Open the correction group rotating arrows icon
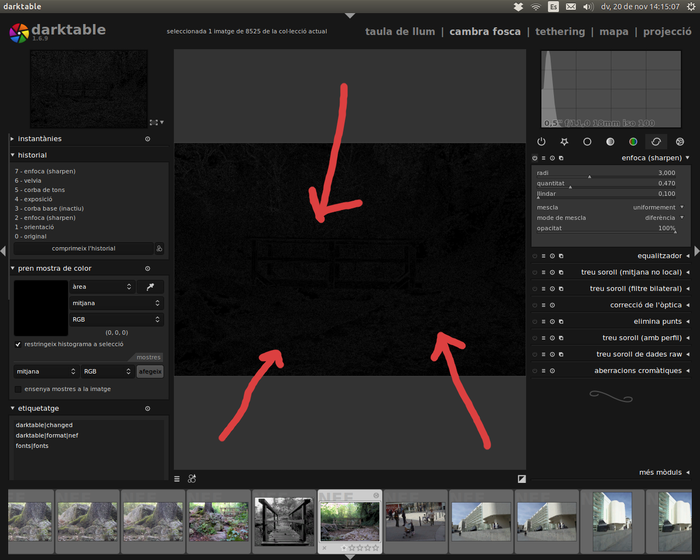Screen dimensions: 700x560 (x=656, y=142)
